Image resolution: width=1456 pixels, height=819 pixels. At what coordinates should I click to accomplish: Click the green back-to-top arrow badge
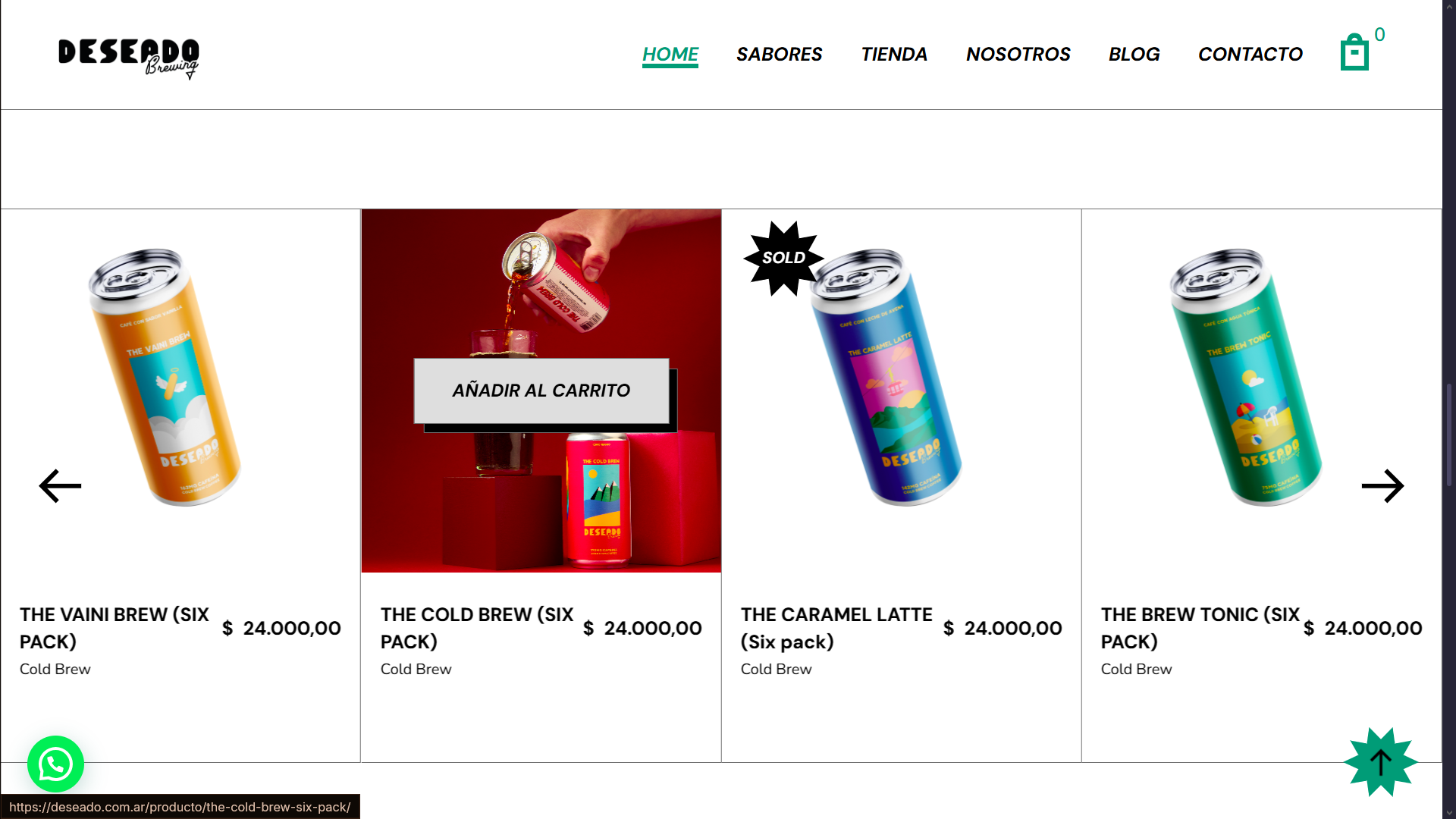1381,762
